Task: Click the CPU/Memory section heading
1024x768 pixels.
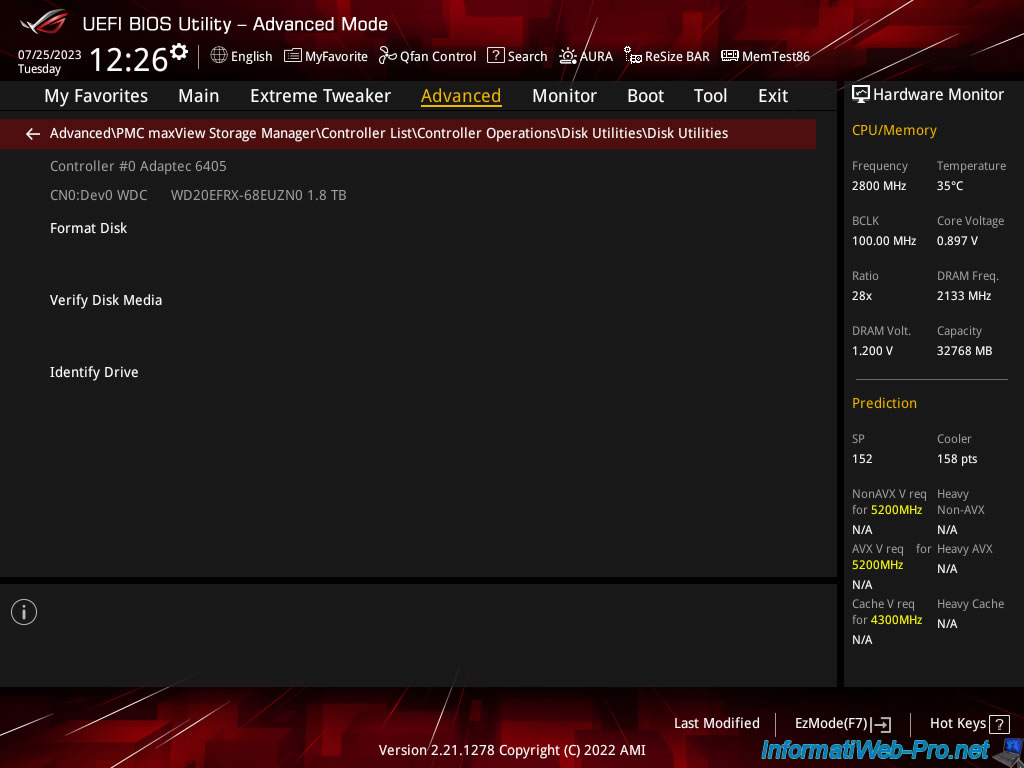Action: [x=894, y=131]
